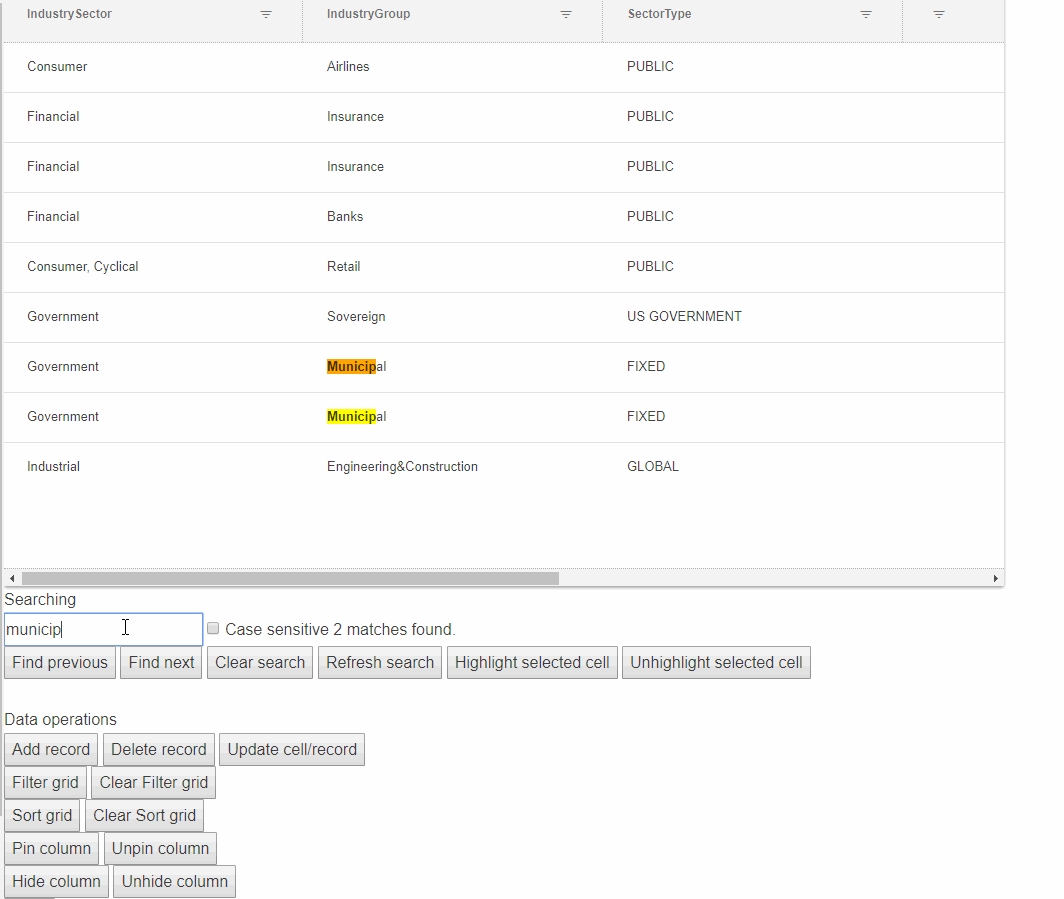Select the Sovereign cell
Viewport: 1064px width, 899px height.
(453, 317)
